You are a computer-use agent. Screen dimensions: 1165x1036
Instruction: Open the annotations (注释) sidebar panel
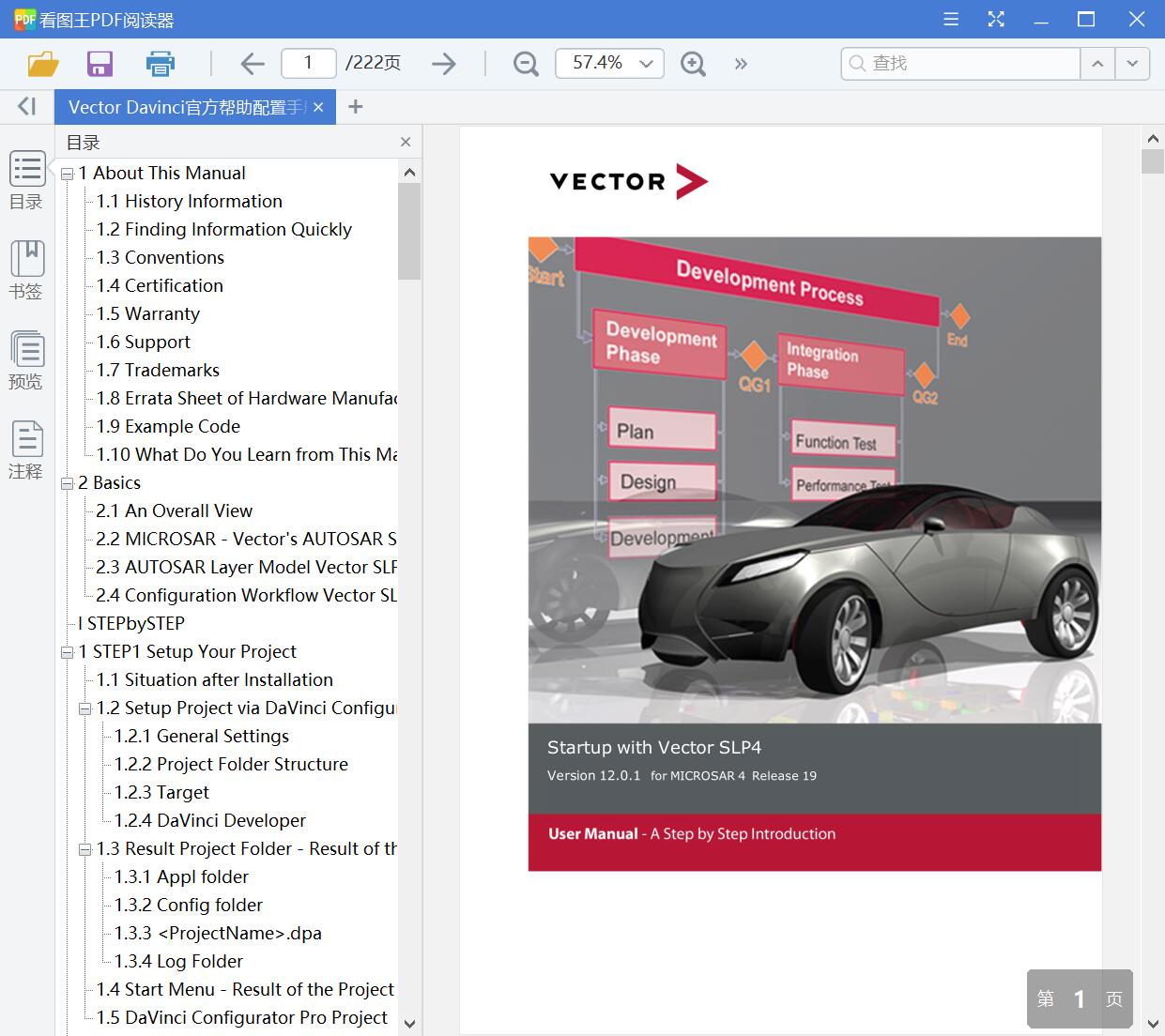[26, 450]
